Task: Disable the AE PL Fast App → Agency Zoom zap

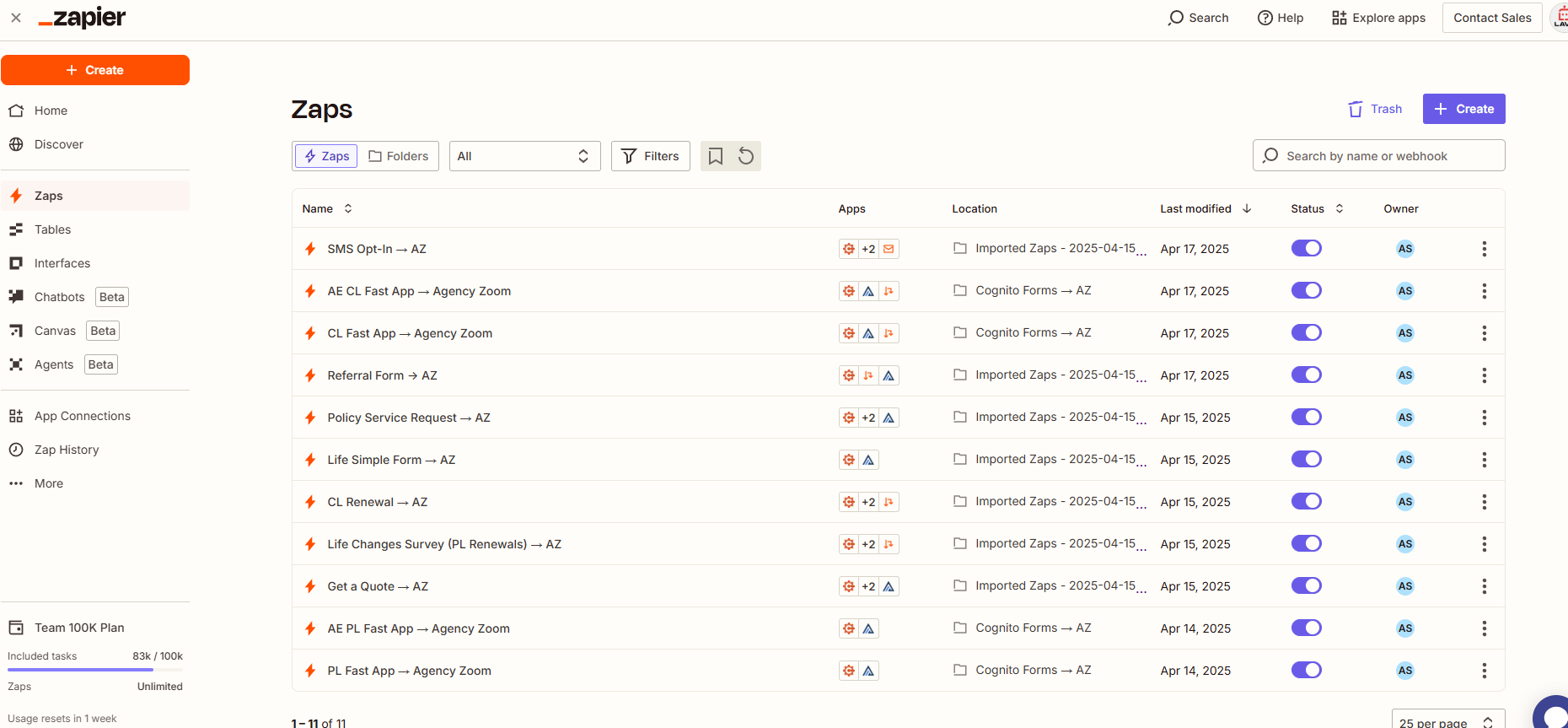Action: click(1306, 628)
